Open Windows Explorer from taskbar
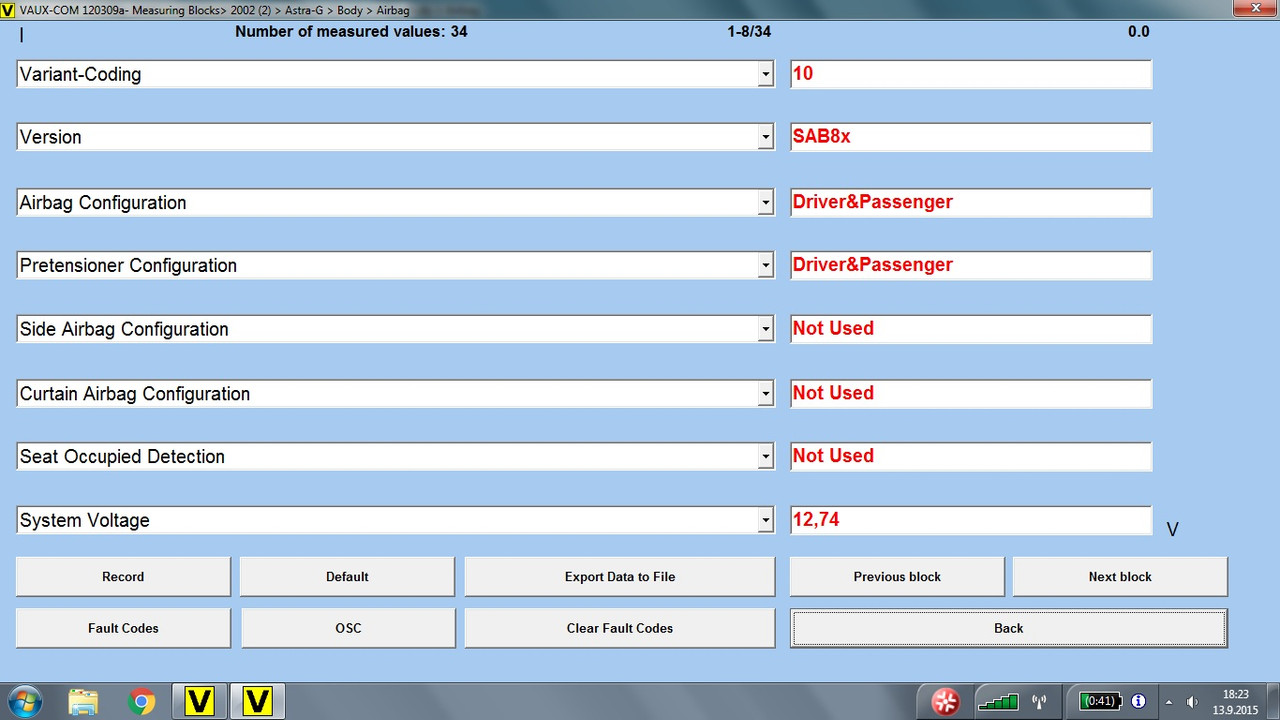The height and width of the screenshot is (720, 1280). pyautogui.click(x=85, y=702)
